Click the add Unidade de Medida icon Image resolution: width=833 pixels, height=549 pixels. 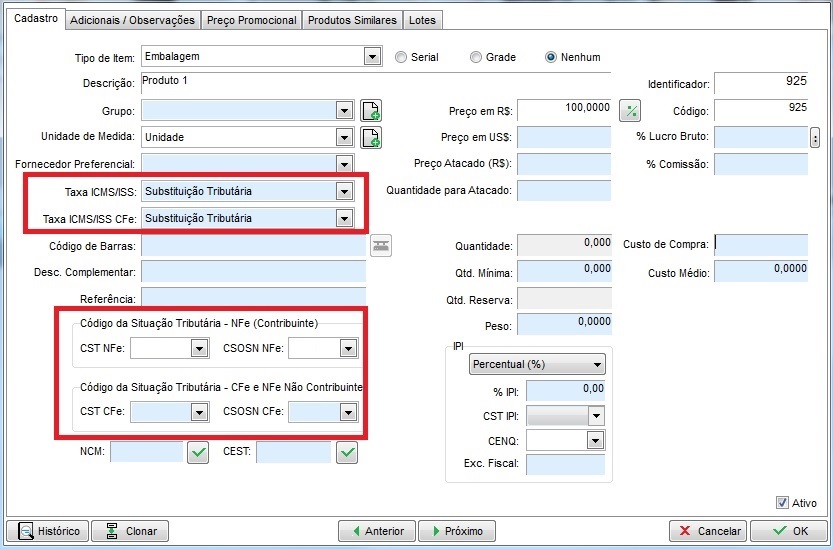(x=371, y=137)
